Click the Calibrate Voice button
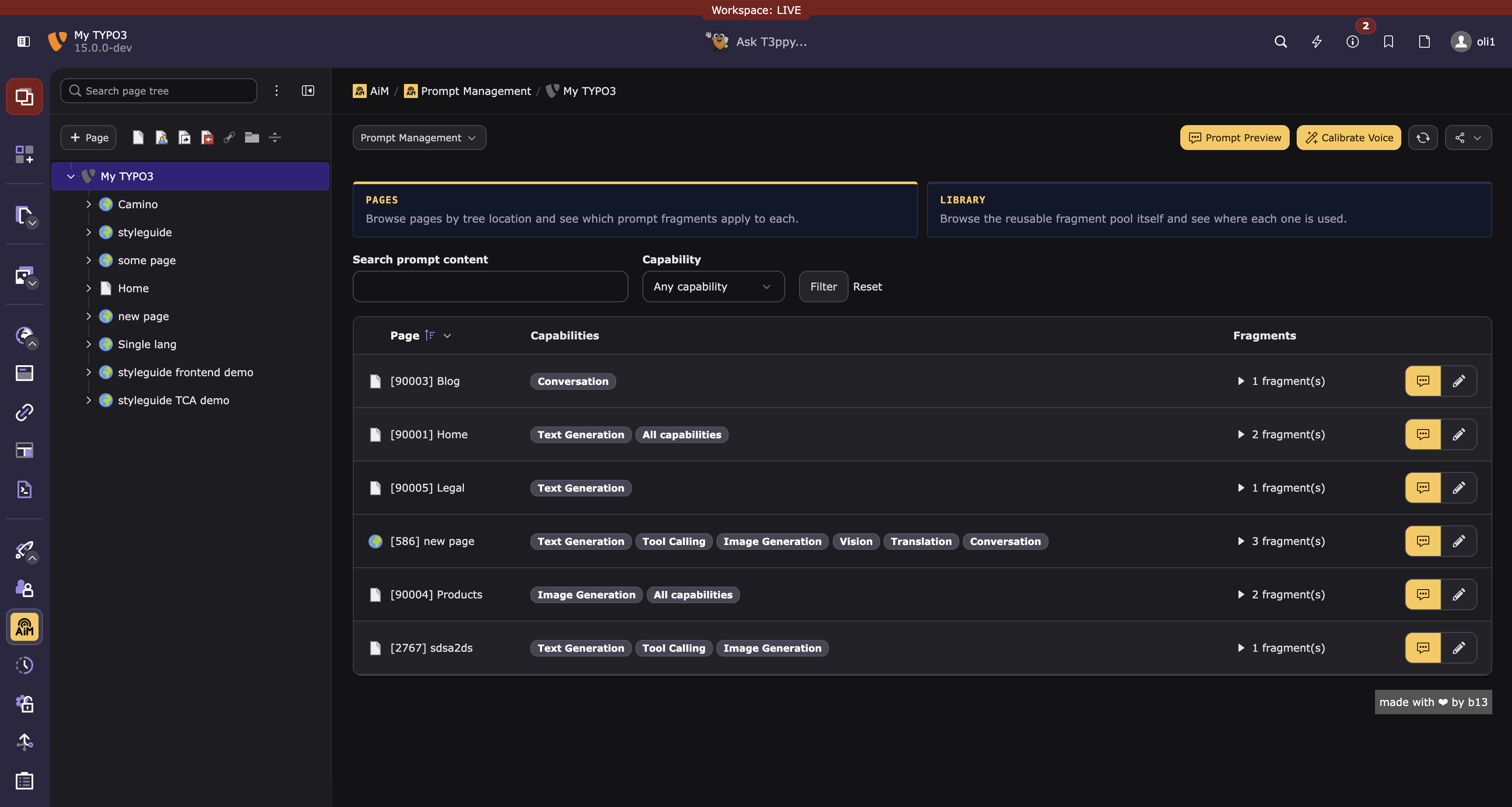 (1348, 138)
